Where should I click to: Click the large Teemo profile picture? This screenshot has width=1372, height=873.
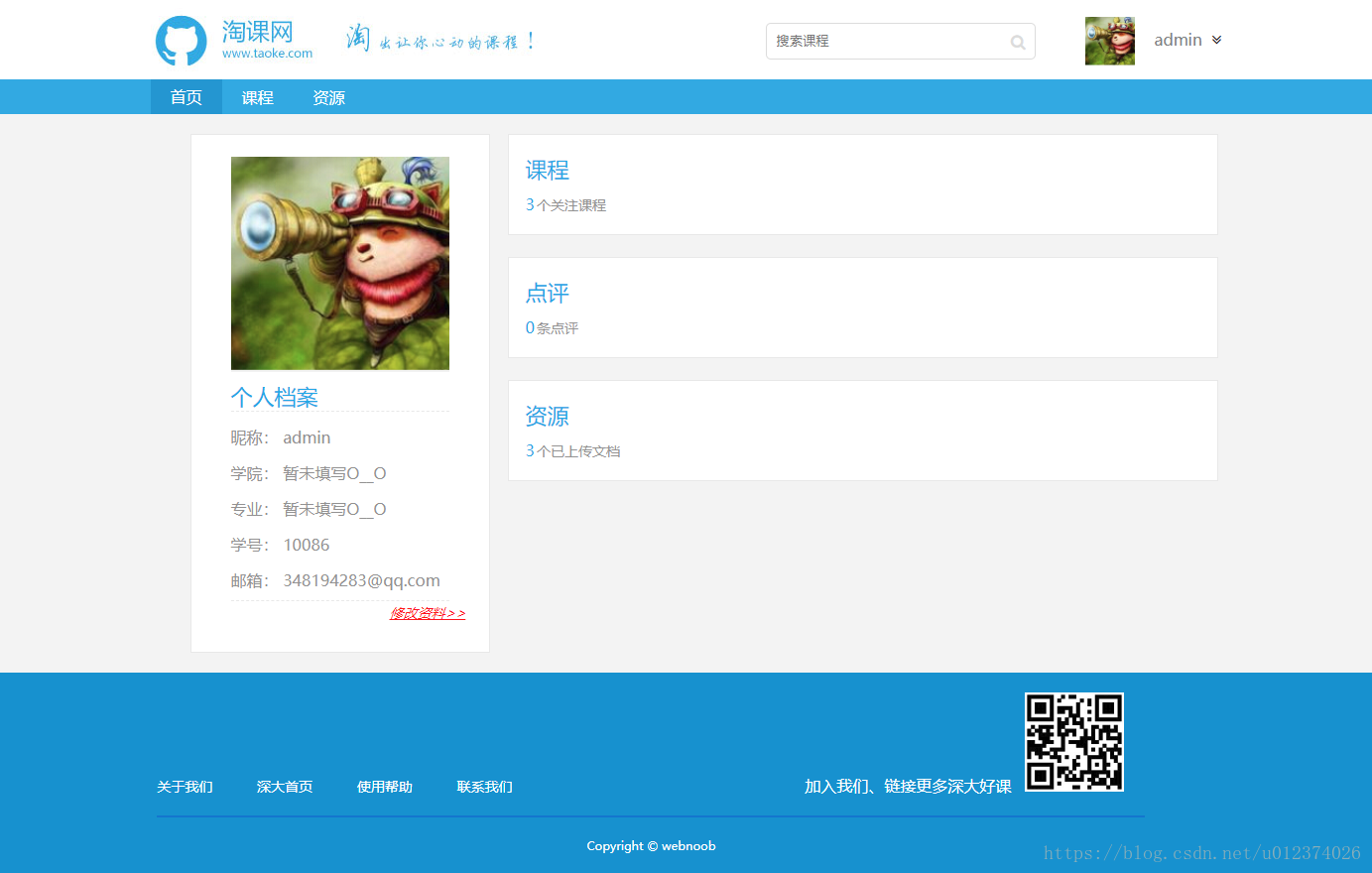pyautogui.click(x=340, y=263)
